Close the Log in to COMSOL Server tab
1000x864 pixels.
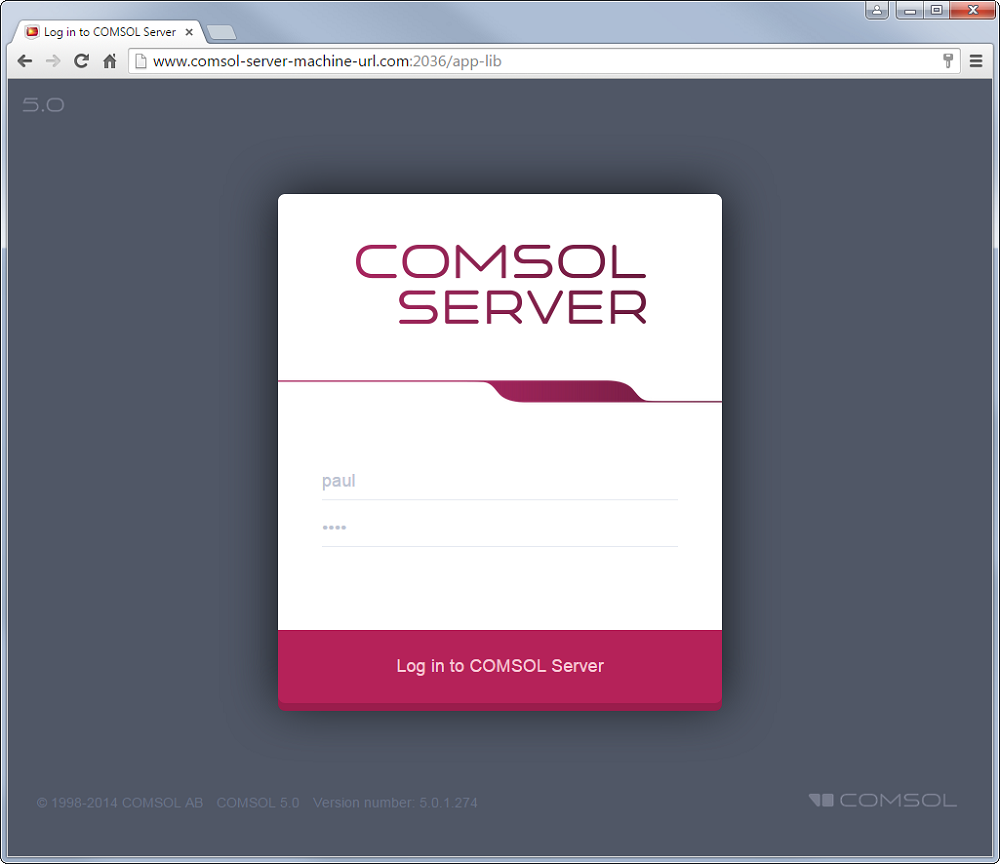[189, 32]
